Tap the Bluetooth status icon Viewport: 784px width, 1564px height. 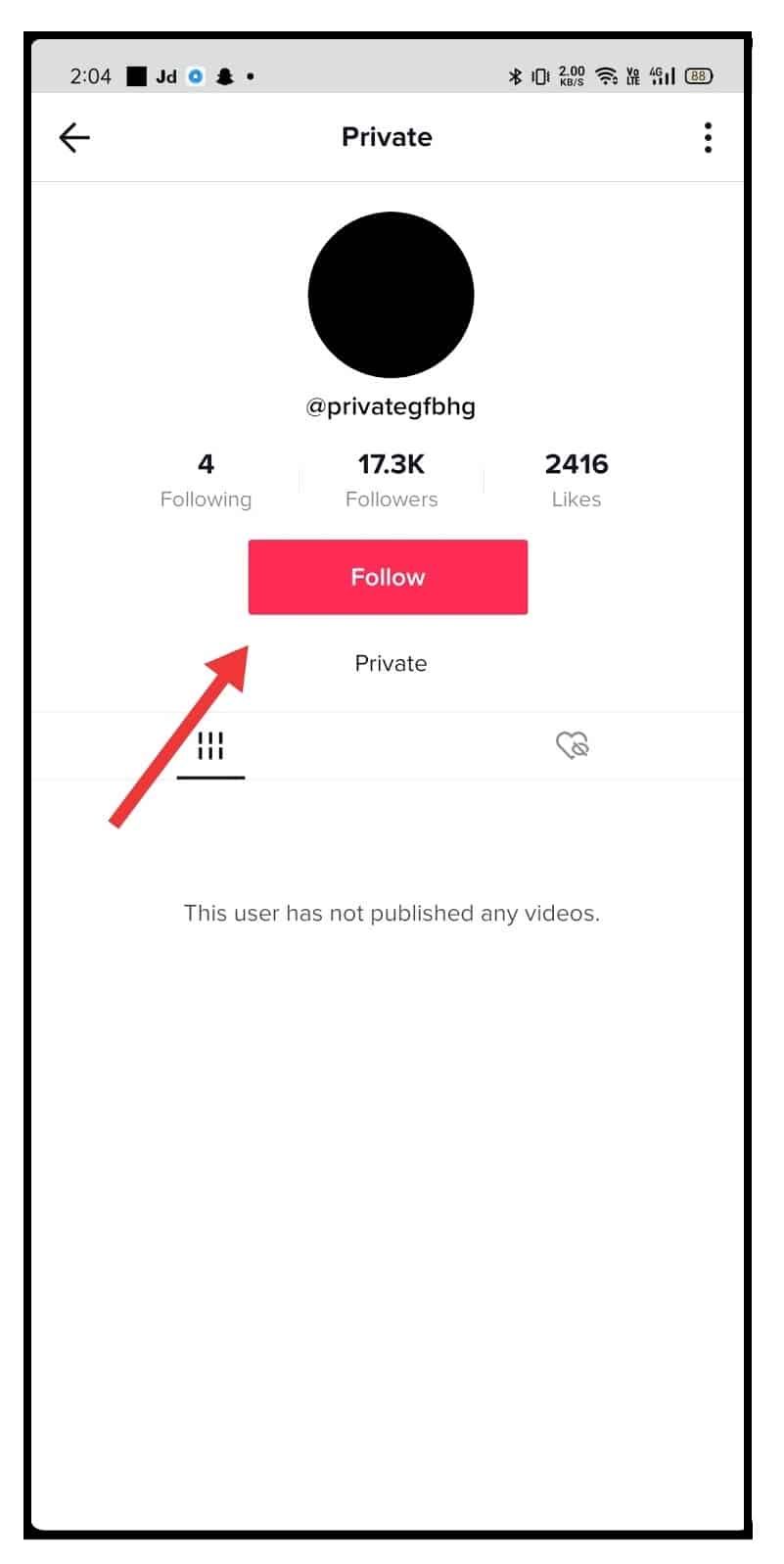point(515,76)
